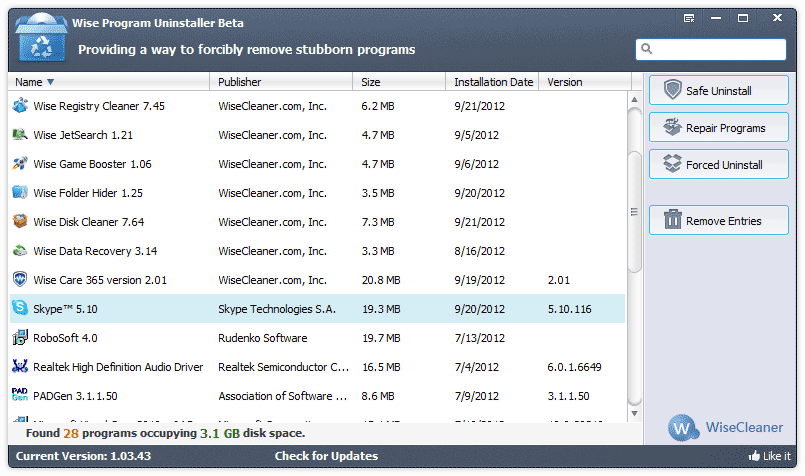Screen dimensions: 805x476
Task: Click the PADGen row icon
Action: (x=20, y=395)
